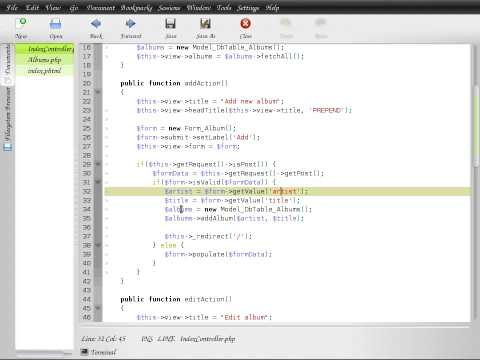Collapse editAction function at line 45
Image resolution: width=480 pixels, height=360 pixels.
[98, 308]
